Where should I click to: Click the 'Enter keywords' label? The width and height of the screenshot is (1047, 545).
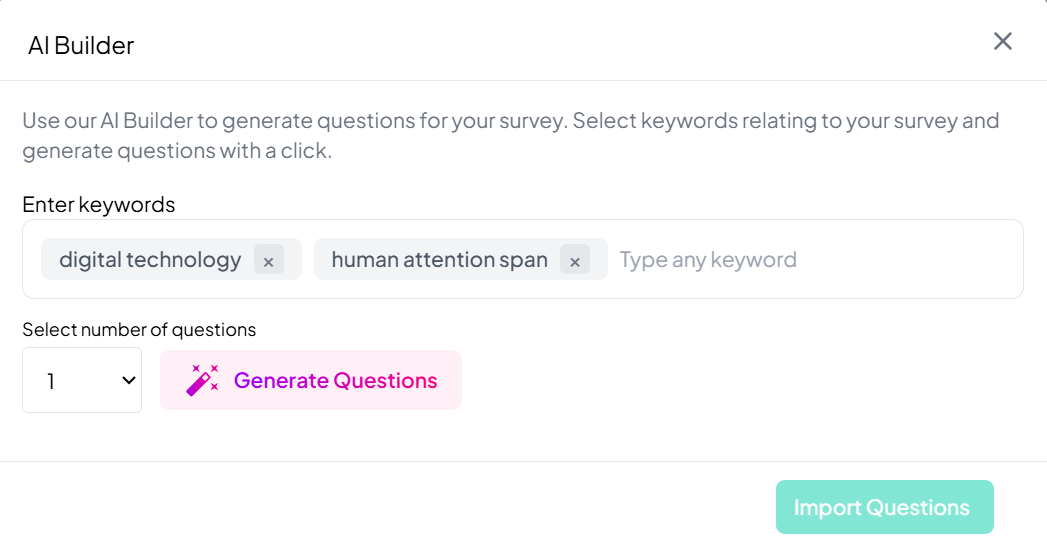point(98,205)
